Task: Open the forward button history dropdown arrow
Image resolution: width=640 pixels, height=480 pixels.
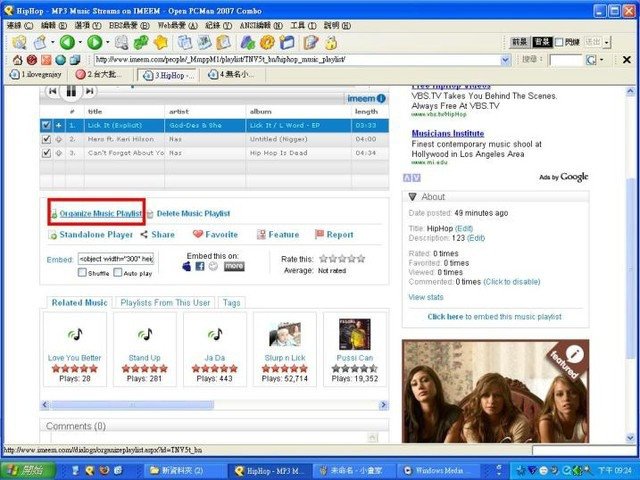Action: pyautogui.click(x=107, y=42)
